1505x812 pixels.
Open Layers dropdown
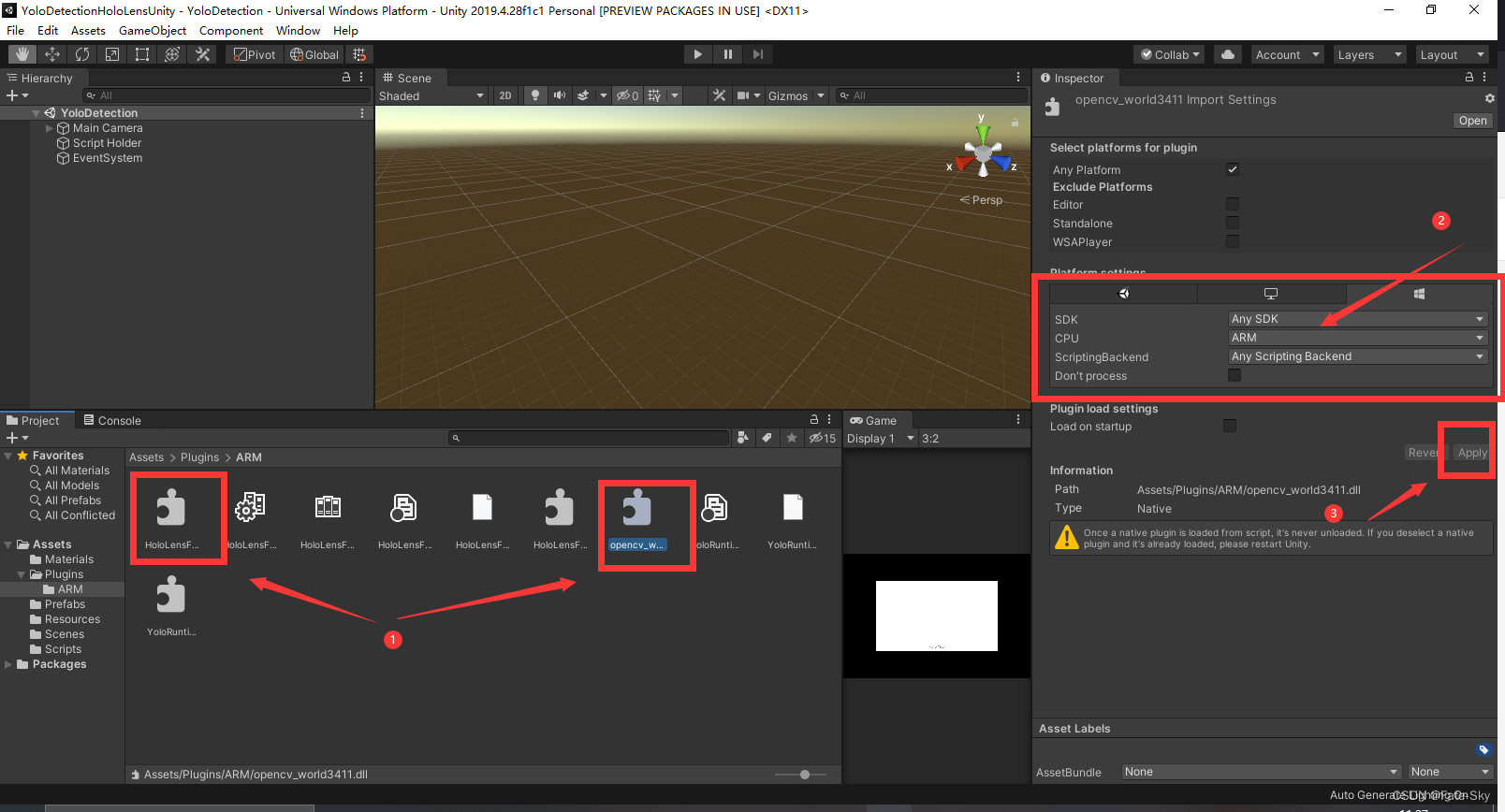tap(1369, 54)
